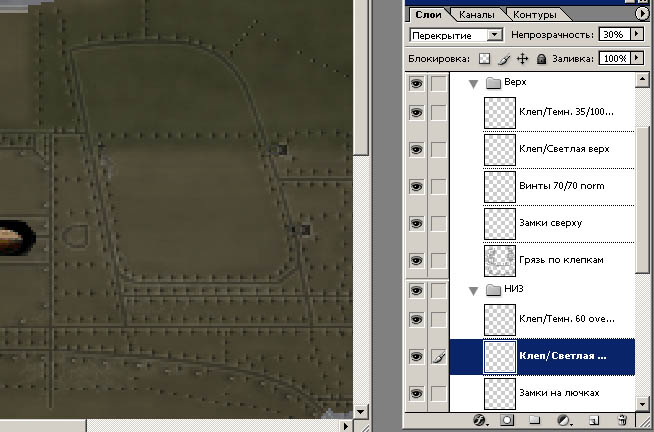Toggle link box beside Клеп/Светлая верх layer

(x=438, y=149)
